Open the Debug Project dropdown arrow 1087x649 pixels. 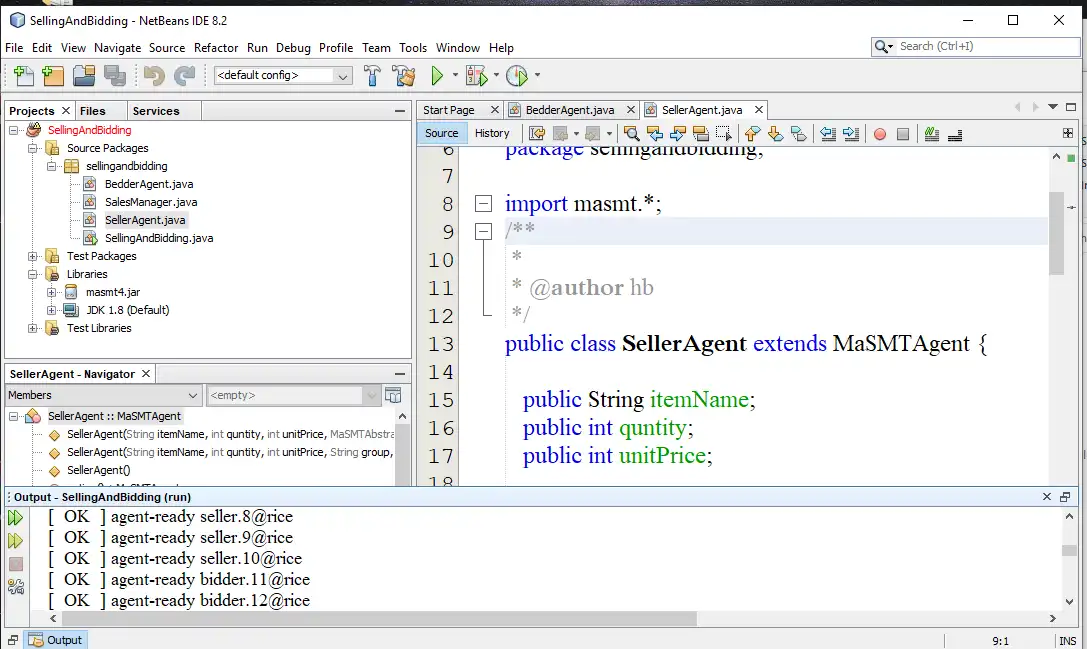point(496,75)
